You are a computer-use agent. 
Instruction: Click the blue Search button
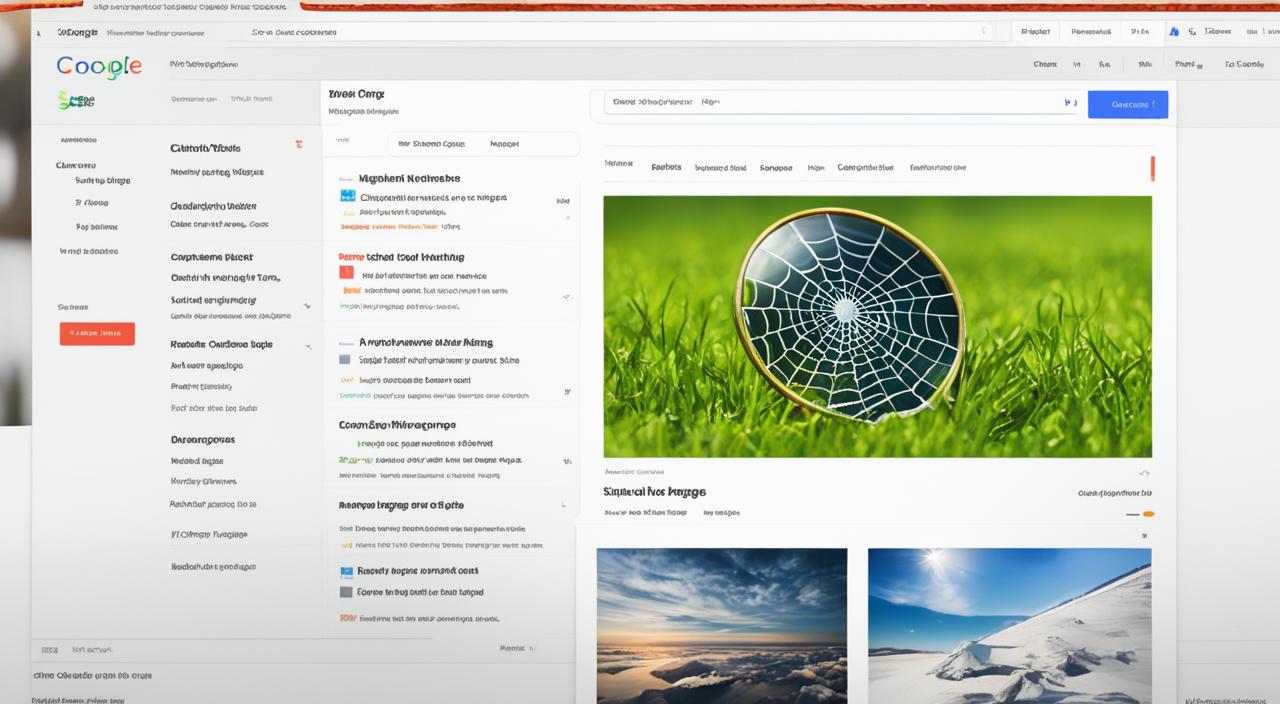[x=1128, y=104]
